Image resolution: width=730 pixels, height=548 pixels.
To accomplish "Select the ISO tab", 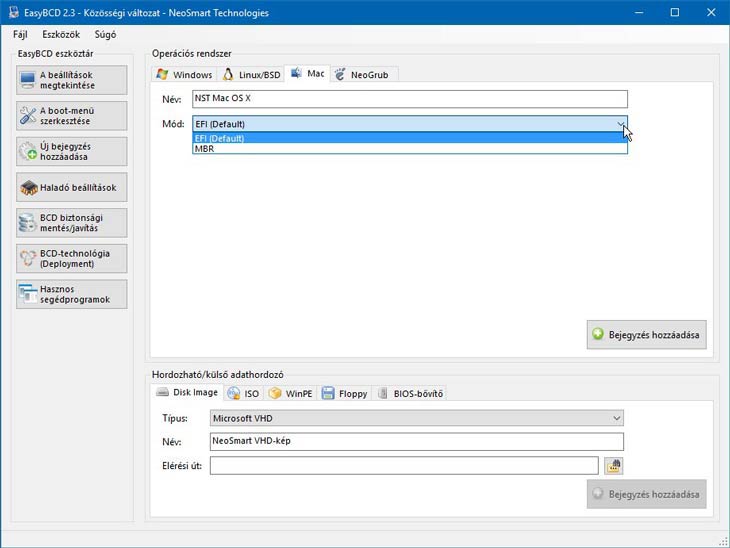I will pyautogui.click(x=243, y=393).
